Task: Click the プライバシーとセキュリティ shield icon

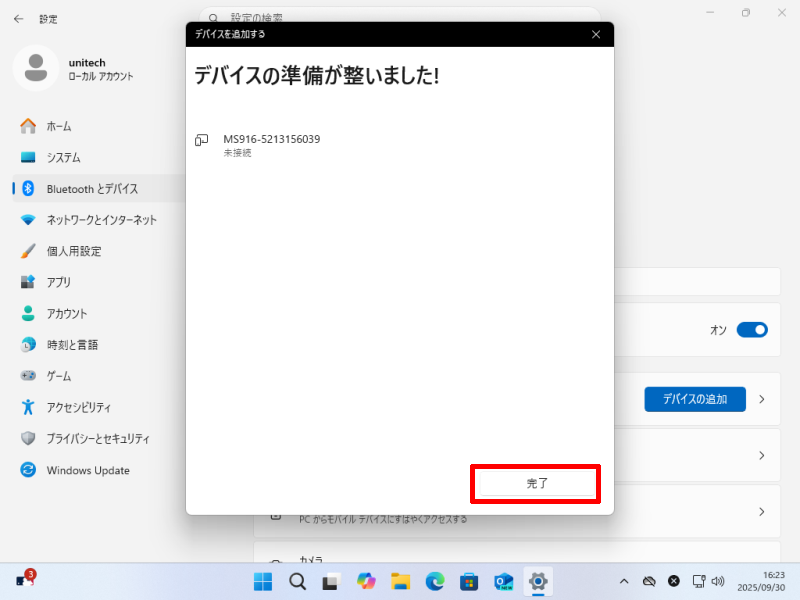Action: [x=28, y=438]
